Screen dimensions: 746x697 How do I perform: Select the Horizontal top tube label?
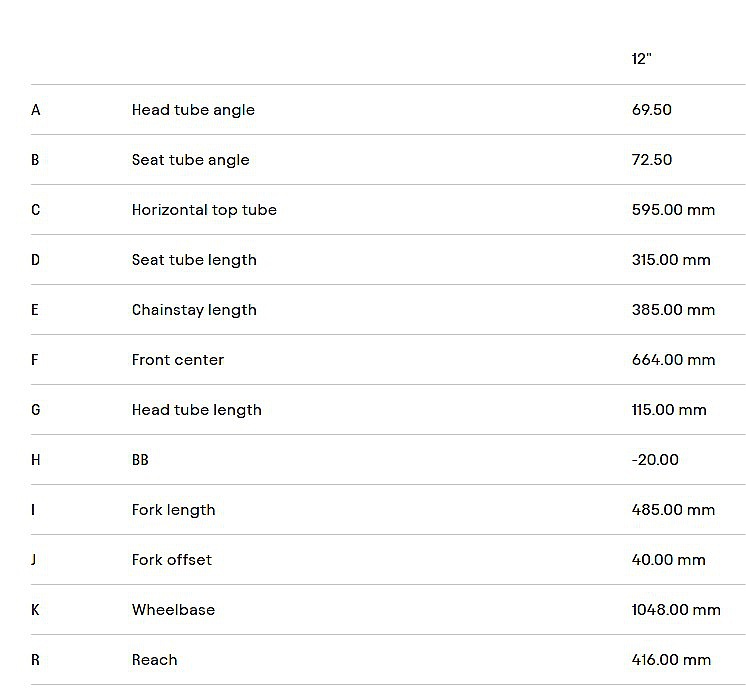pyautogui.click(x=204, y=210)
